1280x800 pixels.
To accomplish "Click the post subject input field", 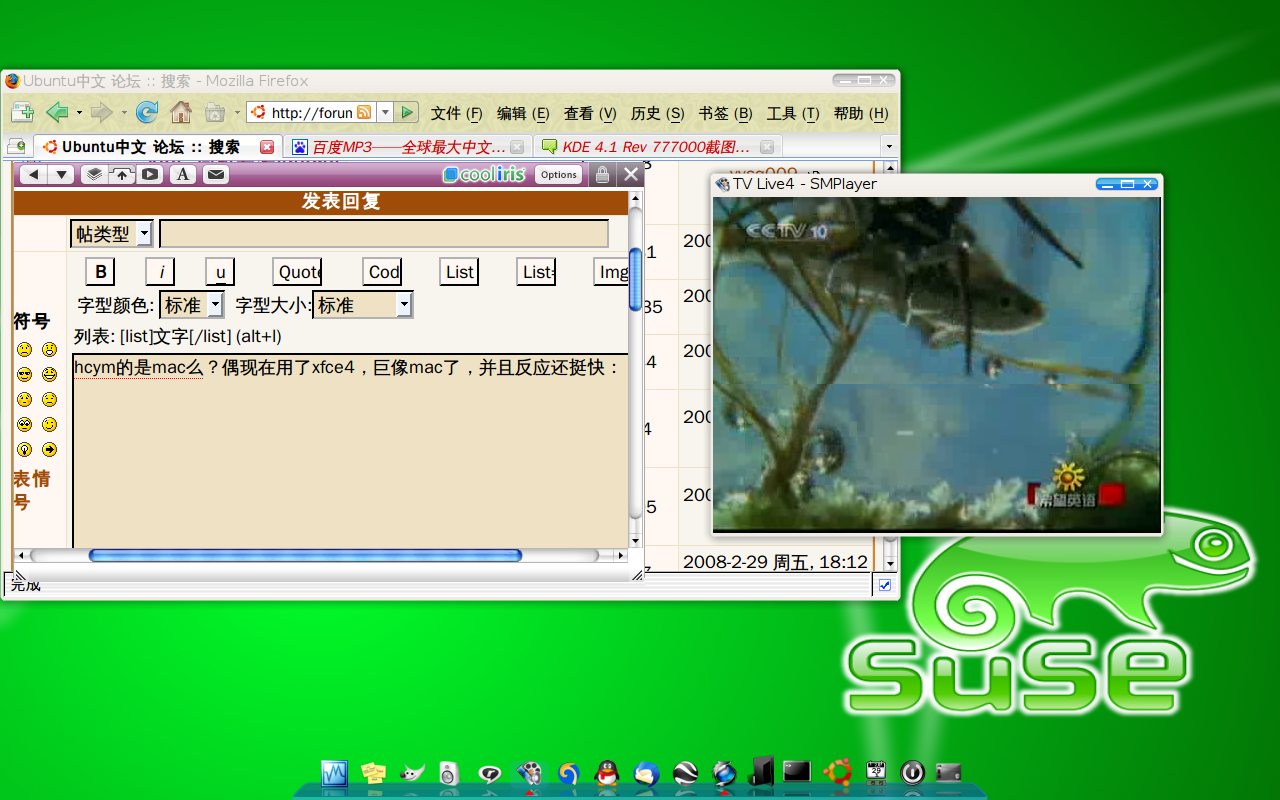I will click(x=384, y=234).
